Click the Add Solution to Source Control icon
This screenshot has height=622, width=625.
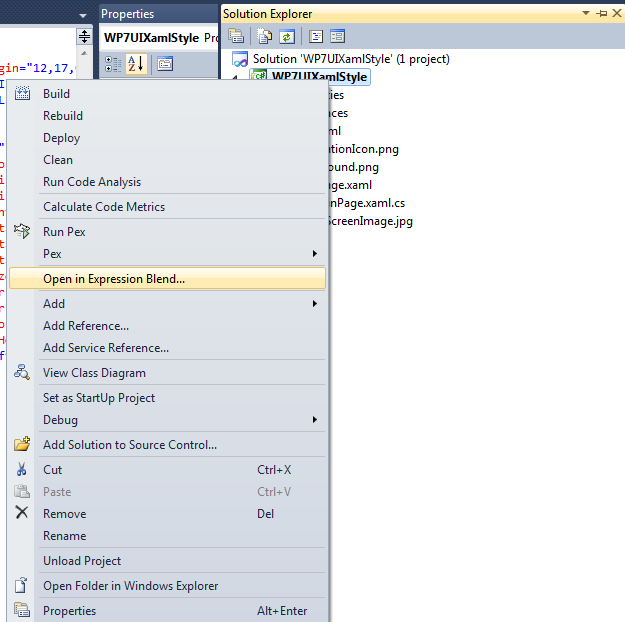coord(22,444)
